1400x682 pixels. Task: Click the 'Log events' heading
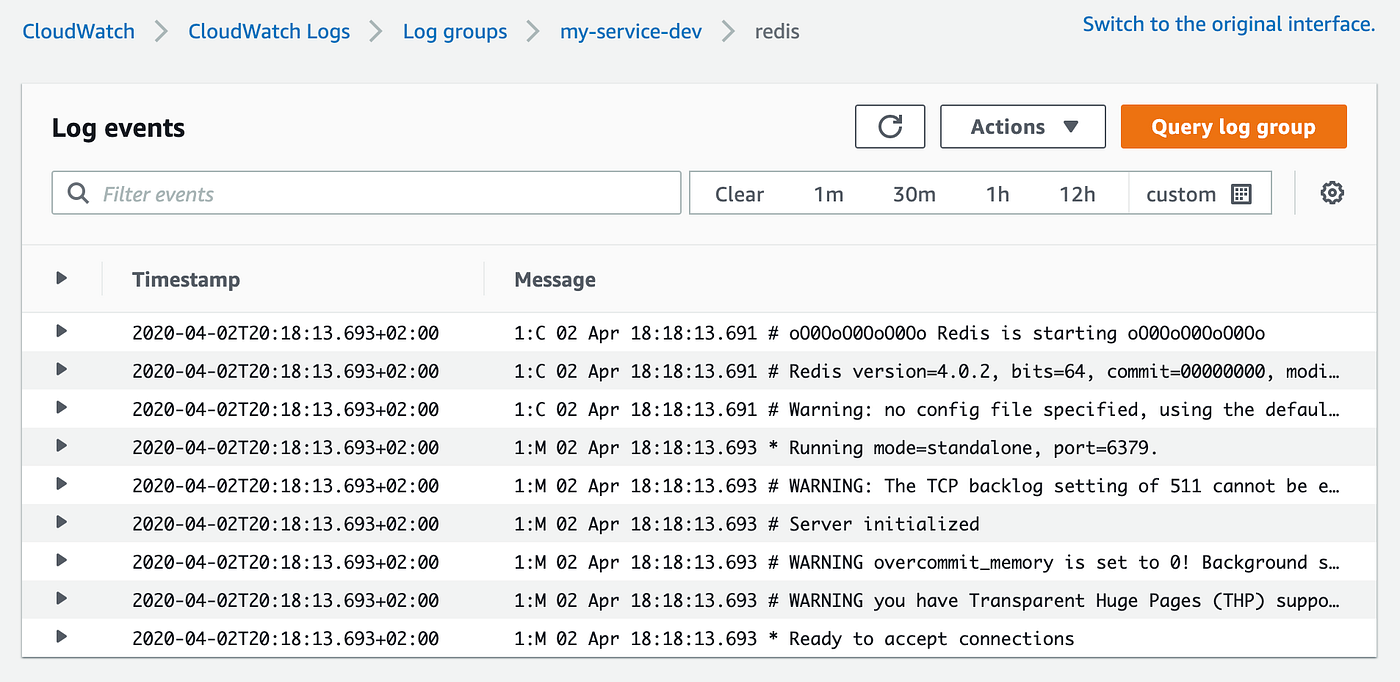[118, 128]
